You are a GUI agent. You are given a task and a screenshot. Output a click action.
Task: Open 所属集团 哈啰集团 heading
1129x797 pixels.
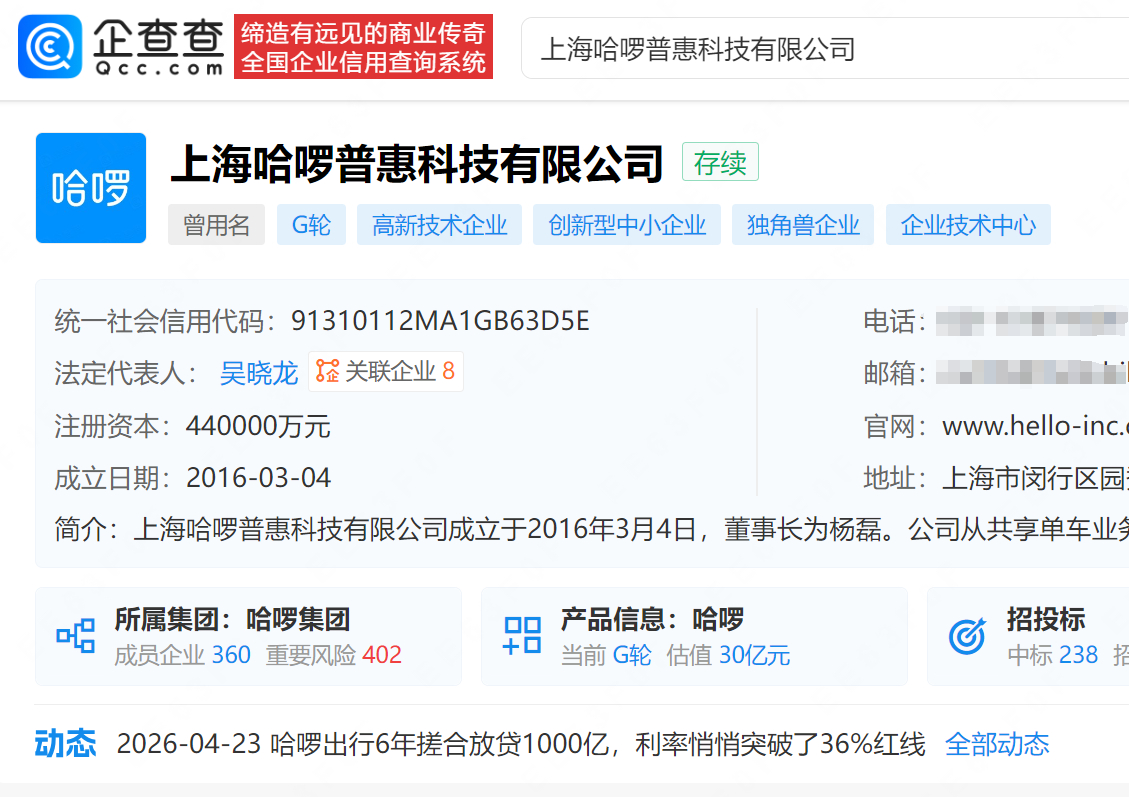[x=232, y=619]
